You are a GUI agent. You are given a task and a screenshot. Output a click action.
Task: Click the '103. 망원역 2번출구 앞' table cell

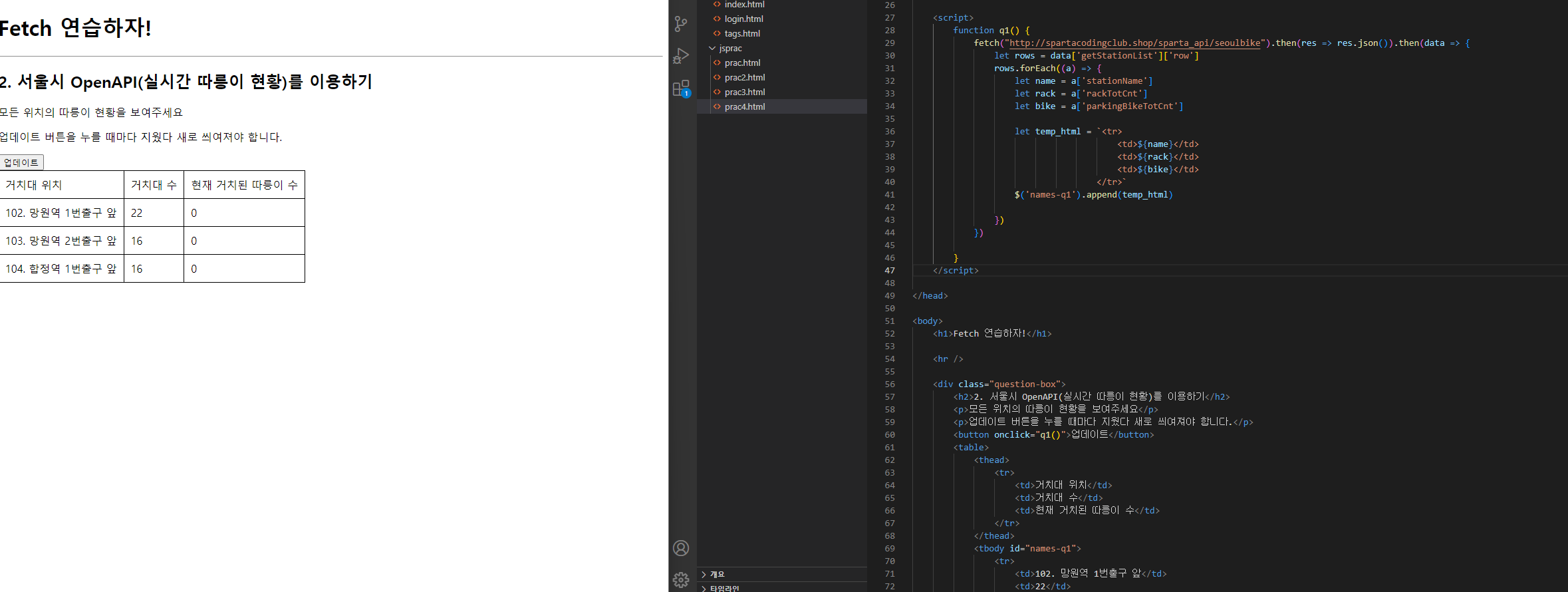[62, 241]
